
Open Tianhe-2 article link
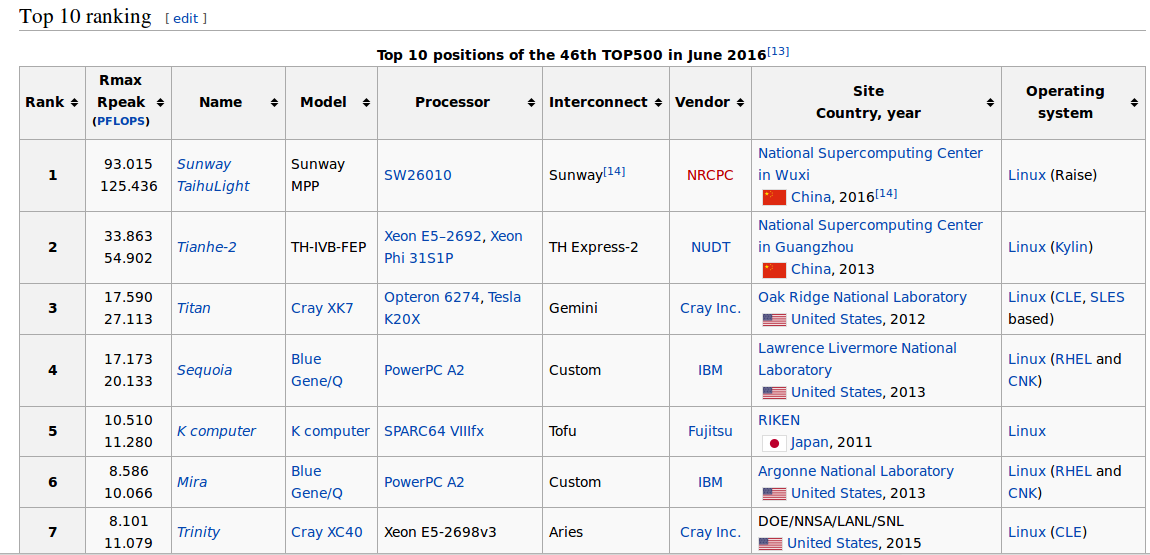[206, 247]
